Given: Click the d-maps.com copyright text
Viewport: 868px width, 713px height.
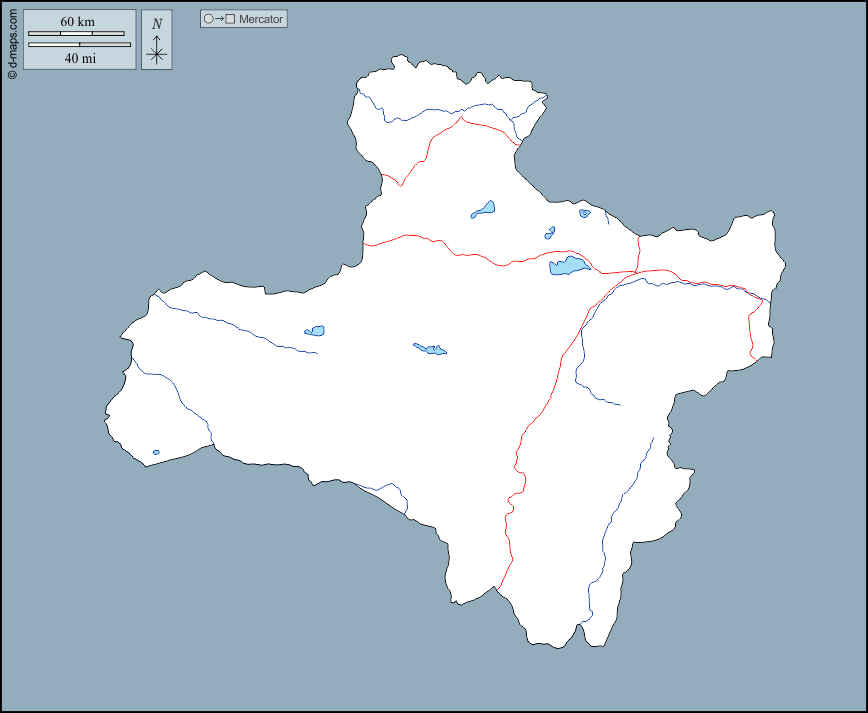Looking at the screenshot, I should click(12, 41).
